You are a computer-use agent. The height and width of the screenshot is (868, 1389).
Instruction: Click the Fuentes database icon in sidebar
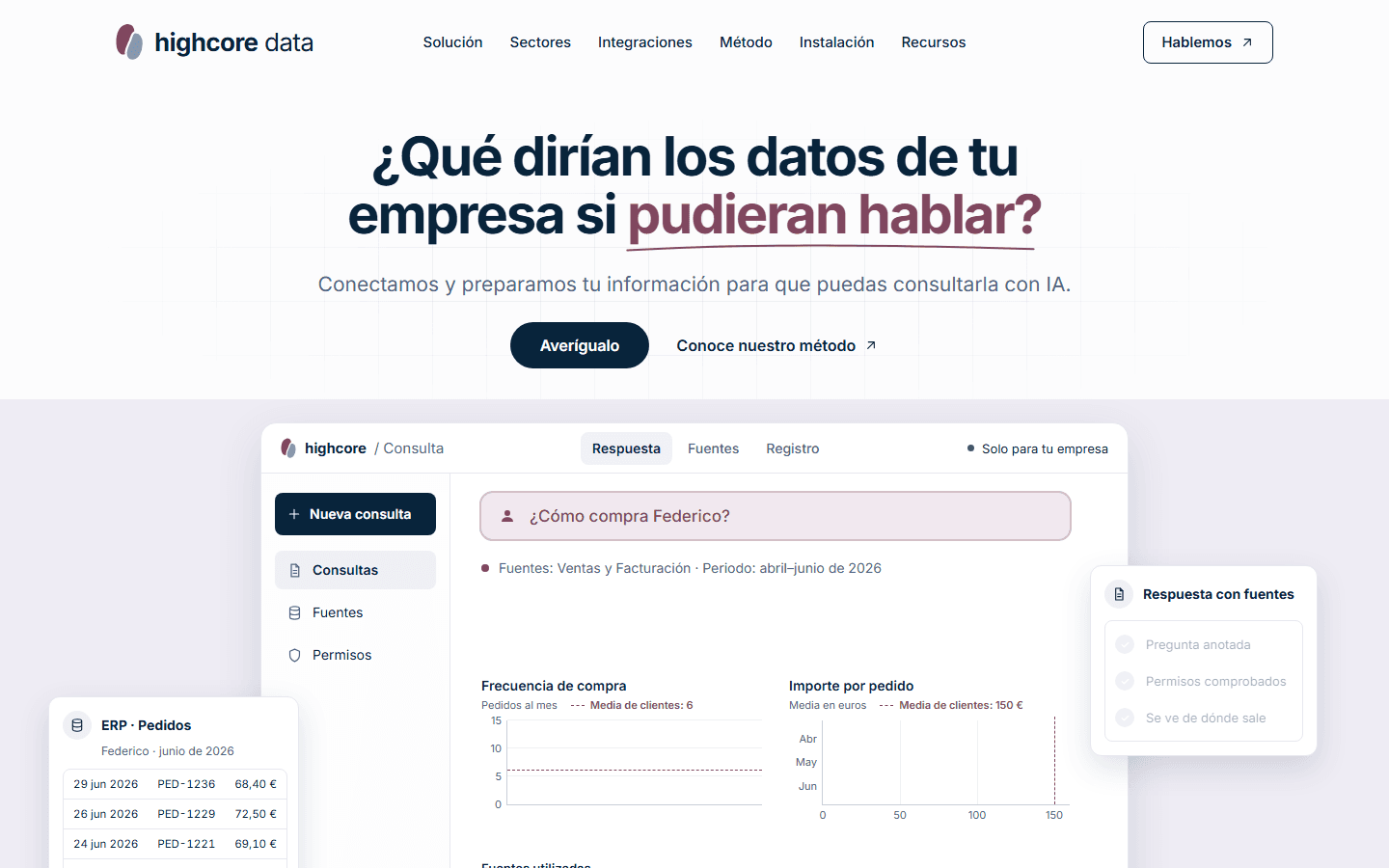pyautogui.click(x=295, y=612)
